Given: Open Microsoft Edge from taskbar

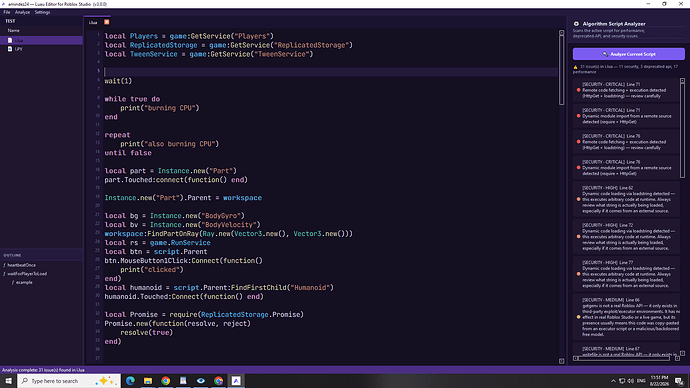Looking at the screenshot, I should click(130, 381).
